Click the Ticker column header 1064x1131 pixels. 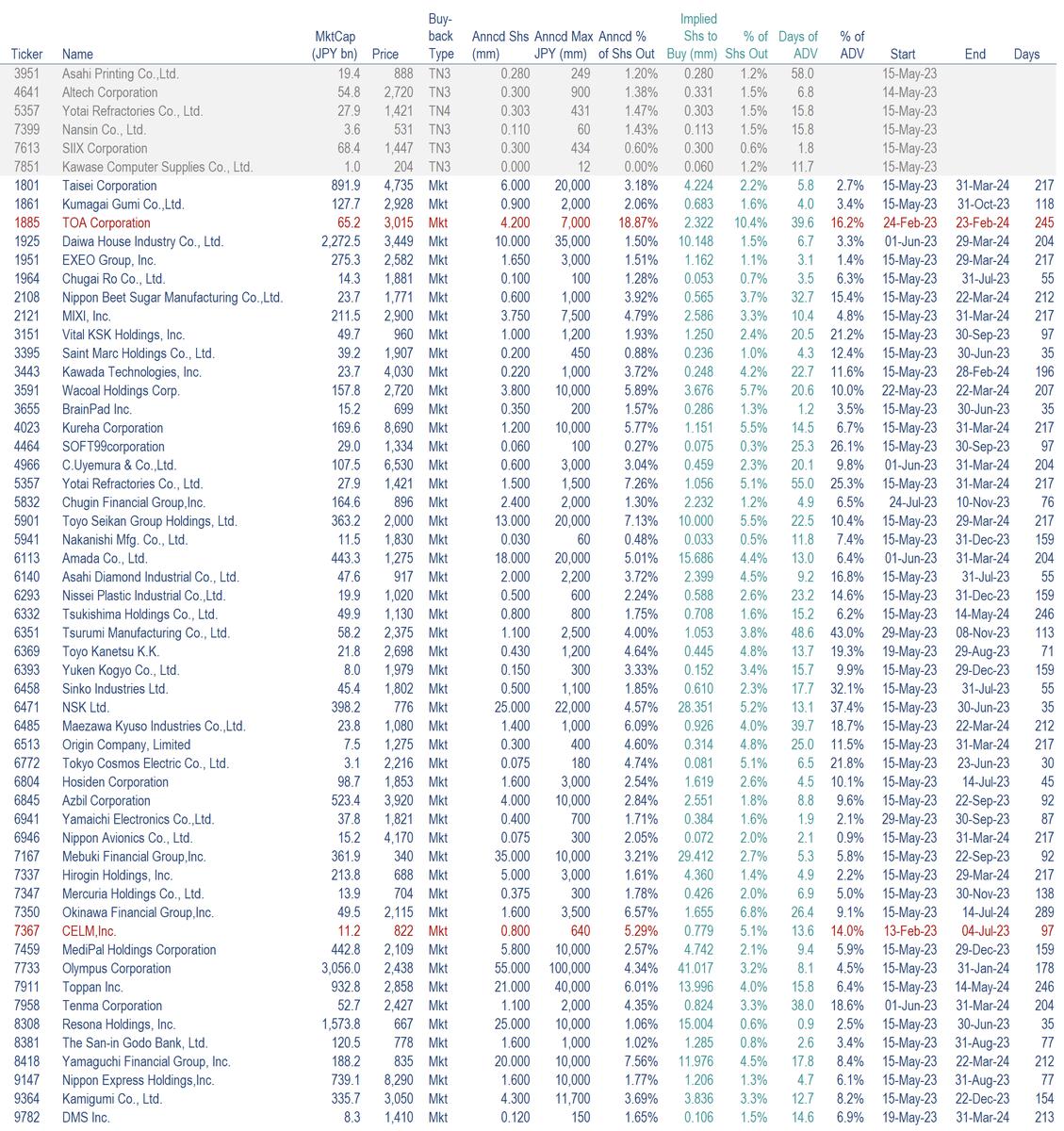click(x=27, y=55)
